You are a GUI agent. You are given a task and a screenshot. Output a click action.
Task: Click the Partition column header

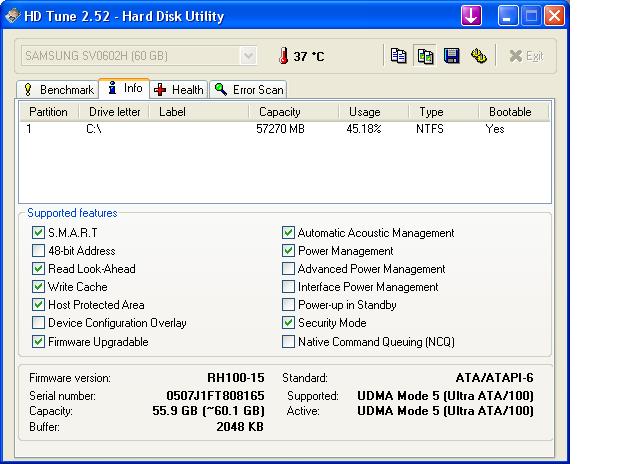[50, 112]
